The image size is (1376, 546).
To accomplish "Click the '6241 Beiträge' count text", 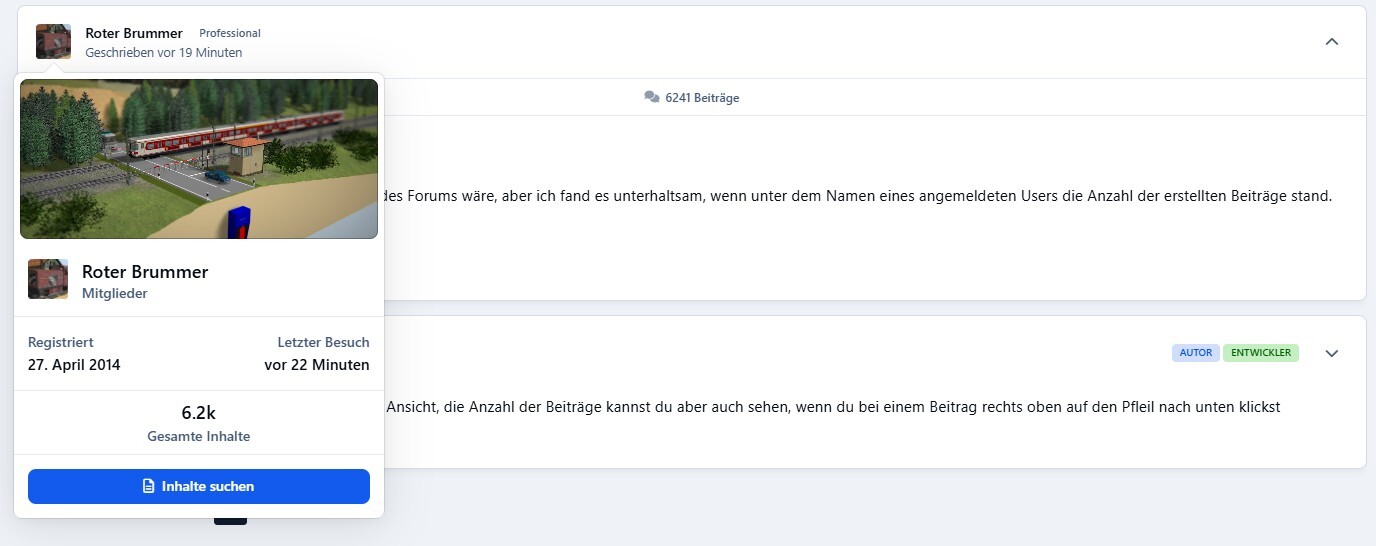I will pyautogui.click(x=702, y=98).
